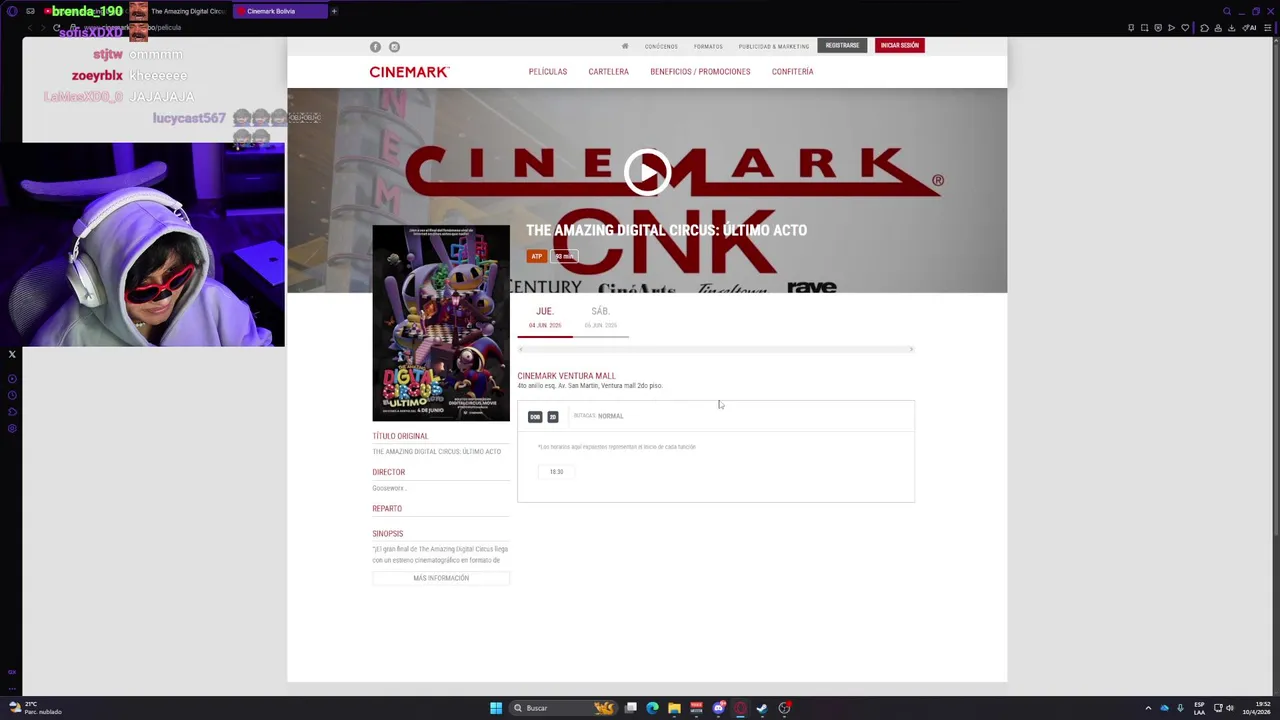The image size is (1280, 720).
Task: Open the snapshot tool icon
Action: (1145, 27)
